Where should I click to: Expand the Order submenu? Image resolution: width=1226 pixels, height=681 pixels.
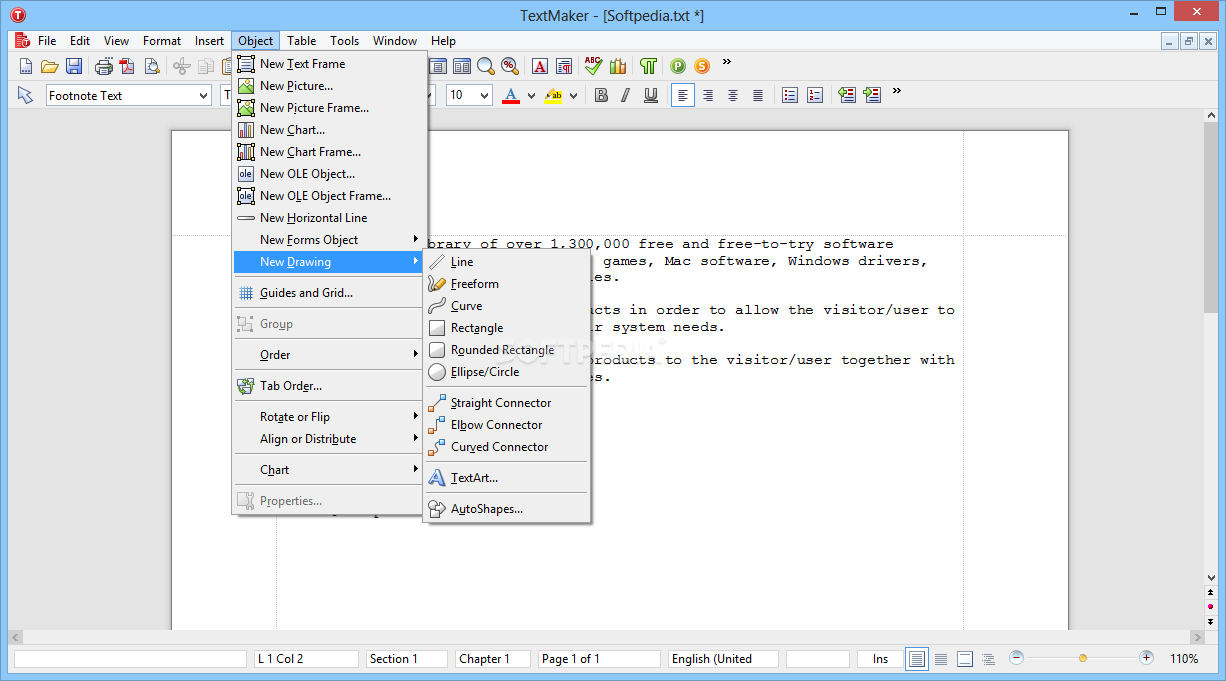pos(328,355)
